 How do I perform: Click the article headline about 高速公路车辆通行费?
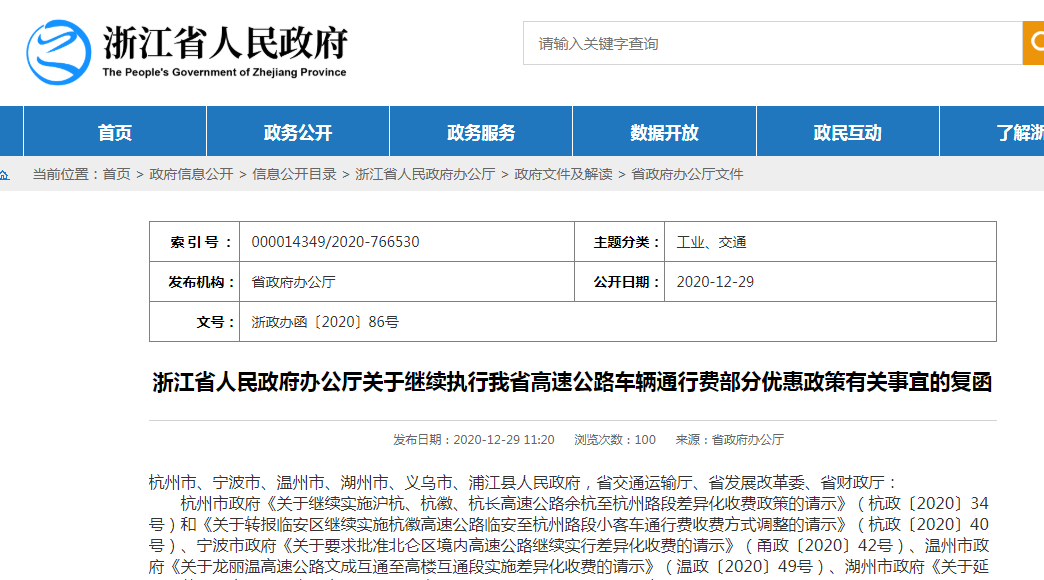tap(572, 382)
